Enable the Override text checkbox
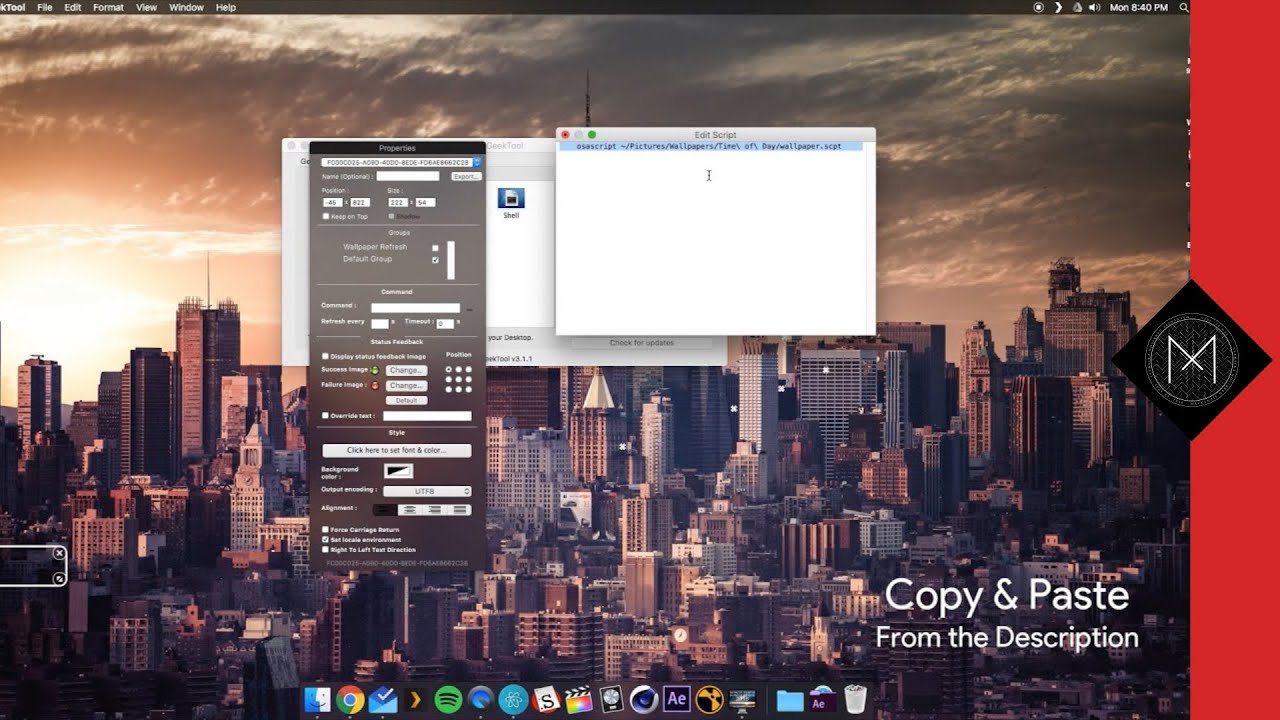 325,415
